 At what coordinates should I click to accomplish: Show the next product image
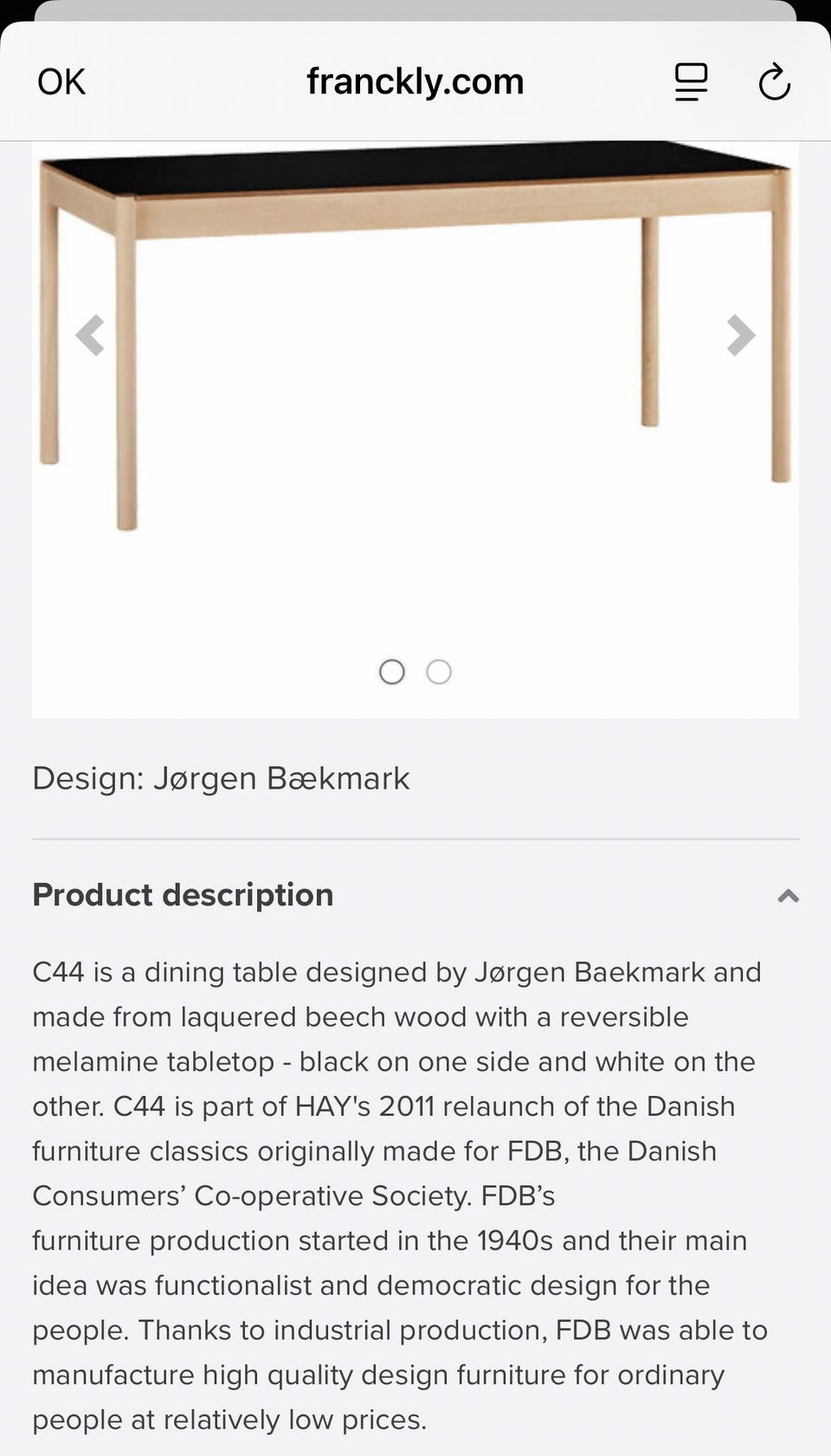(740, 335)
